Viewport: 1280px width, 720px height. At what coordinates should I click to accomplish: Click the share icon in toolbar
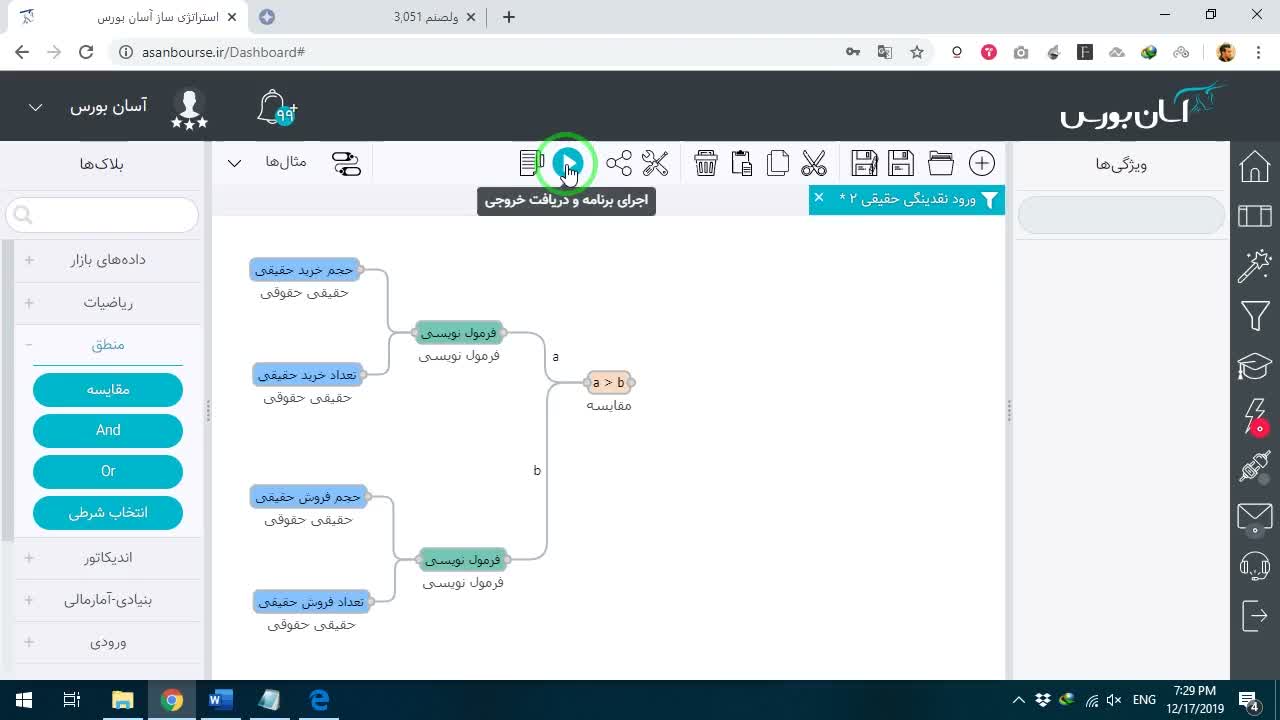coord(619,163)
